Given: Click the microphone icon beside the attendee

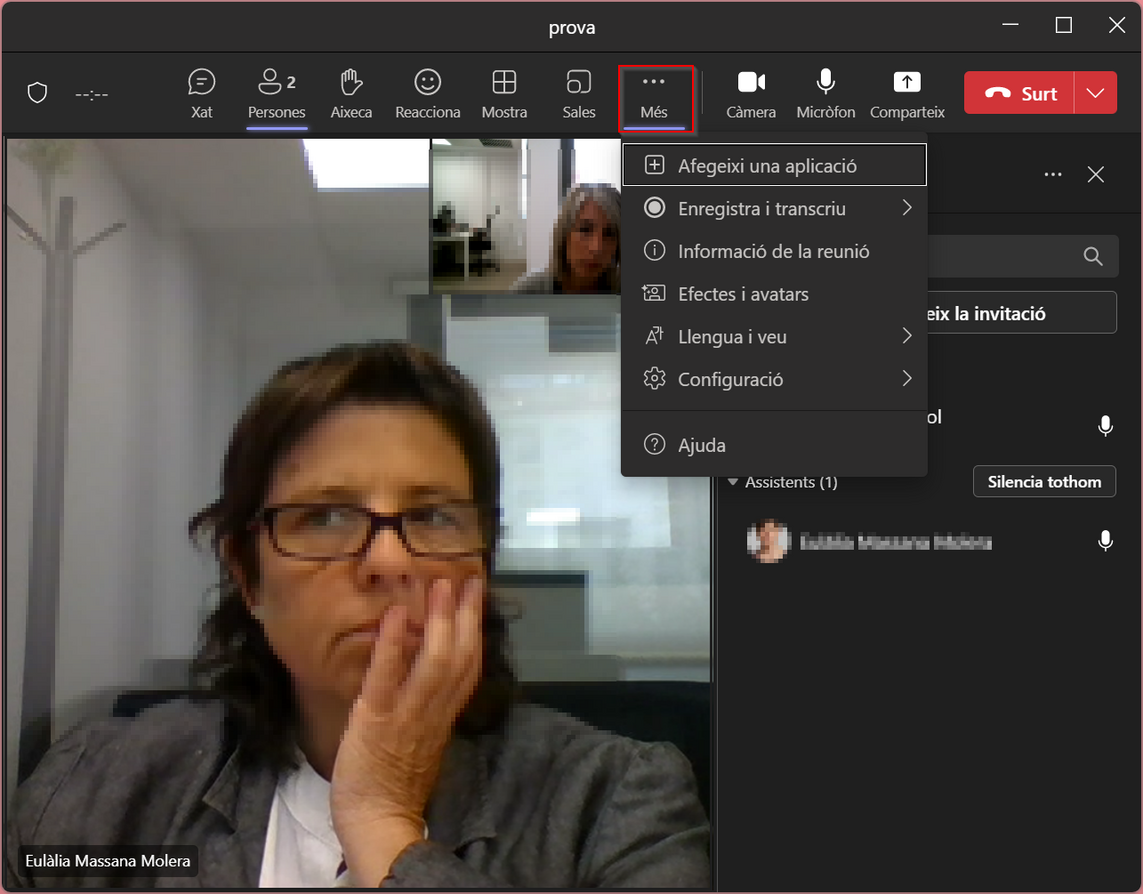Looking at the screenshot, I should pyautogui.click(x=1105, y=540).
